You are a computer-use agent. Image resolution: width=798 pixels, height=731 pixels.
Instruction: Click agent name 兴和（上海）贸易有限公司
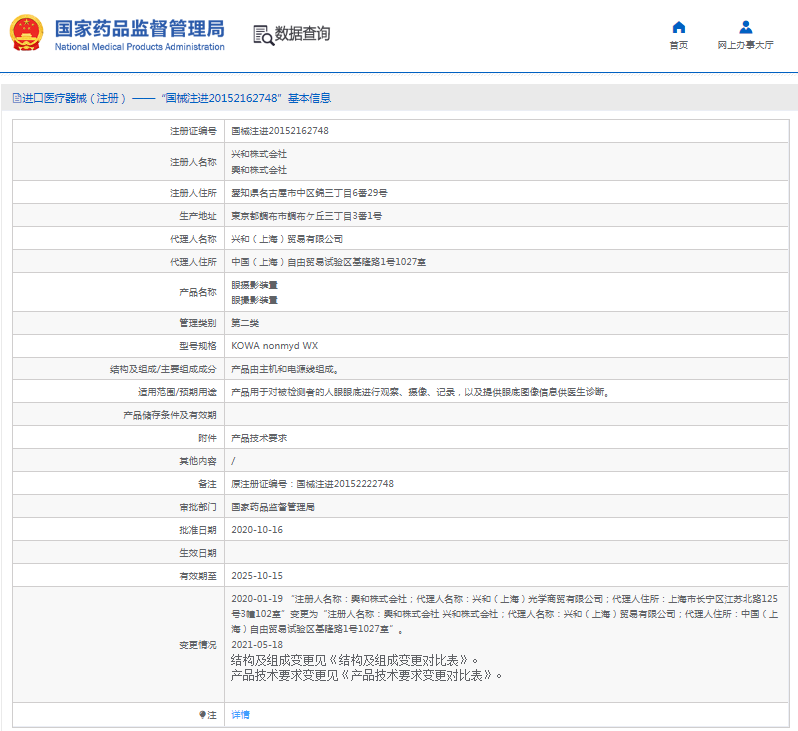[x=287, y=239]
